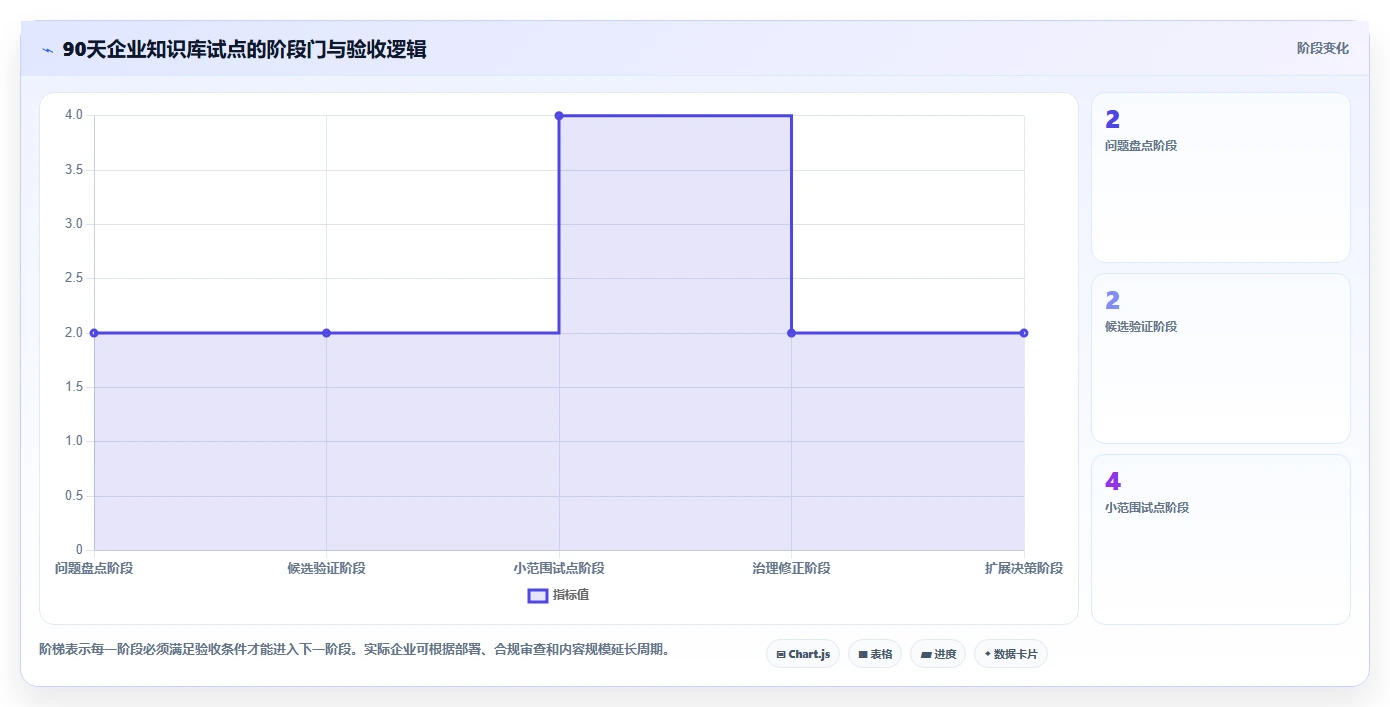Click the 指标值 legend label
This screenshot has width=1390, height=707.
click(x=571, y=595)
